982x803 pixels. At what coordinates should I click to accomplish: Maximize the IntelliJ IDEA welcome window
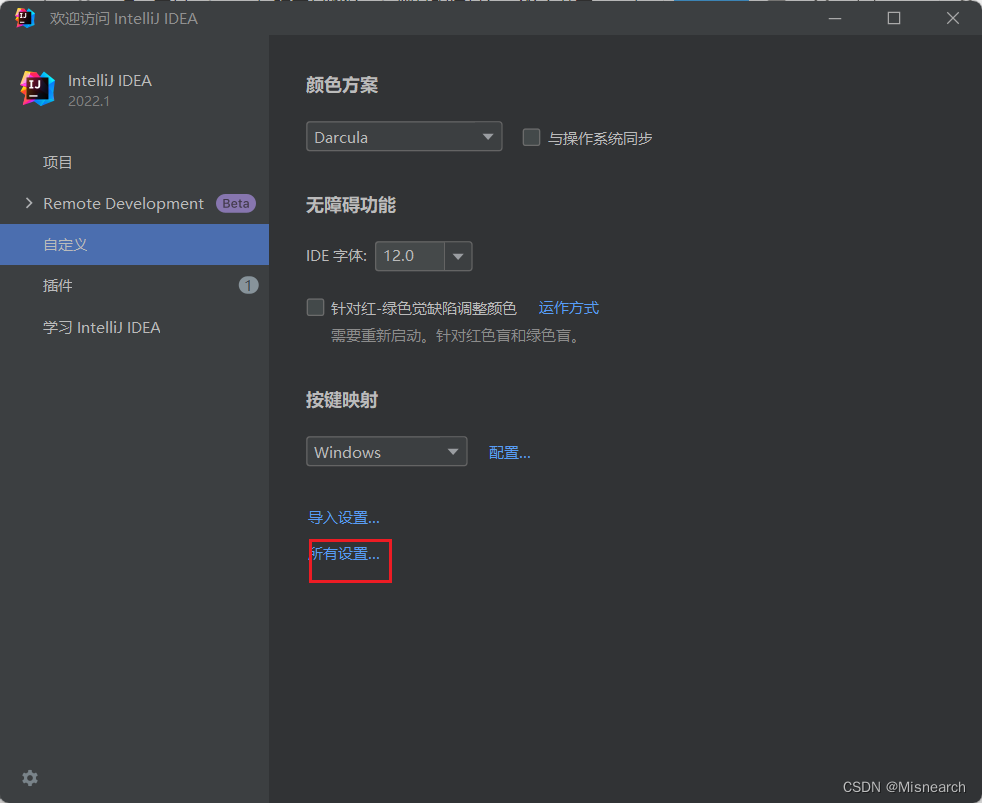click(894, 18)
